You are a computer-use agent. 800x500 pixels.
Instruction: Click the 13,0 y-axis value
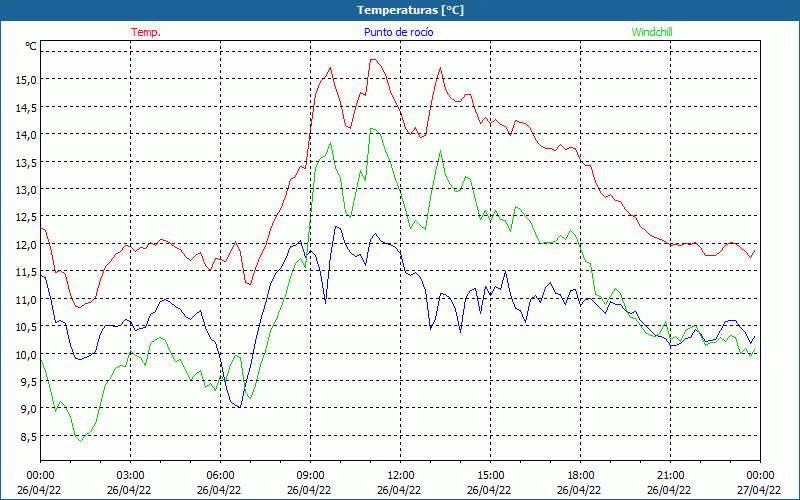tap(27, 189)
